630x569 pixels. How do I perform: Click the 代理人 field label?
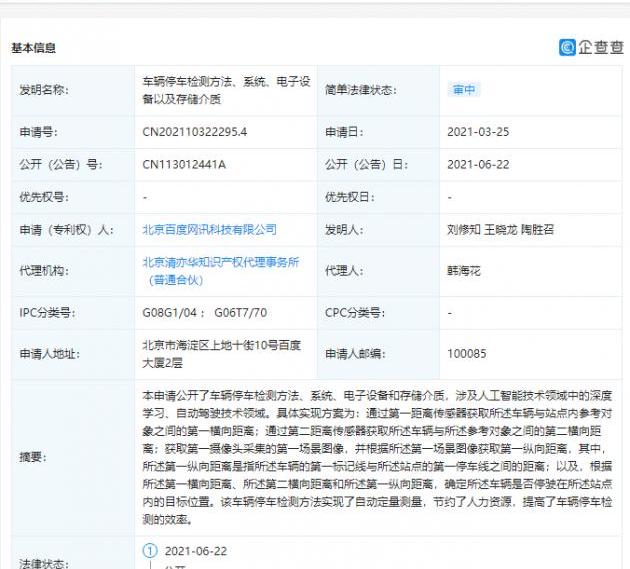344,271
